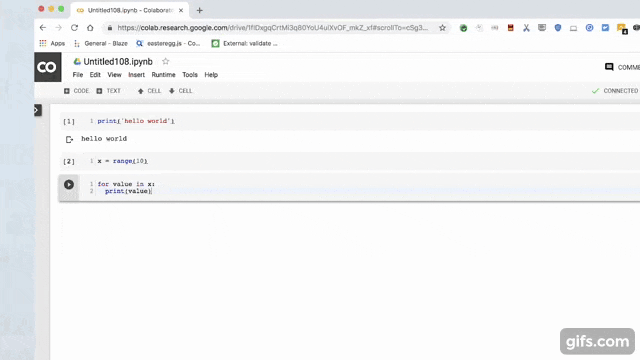Viewport: 640px width, 360px height.
Task: Rename the notebook title Untitled108.ipynb
Action: coord(118,62)
